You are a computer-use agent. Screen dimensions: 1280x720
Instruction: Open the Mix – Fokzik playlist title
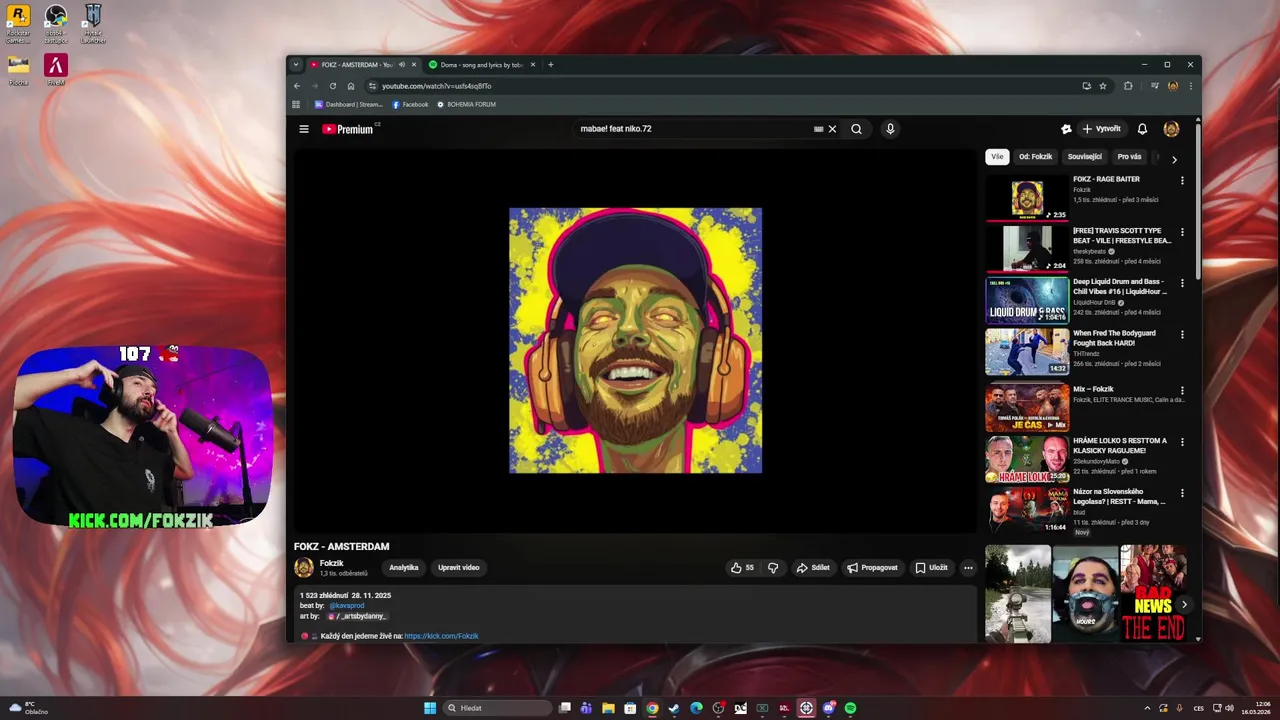pos(1093,389)
